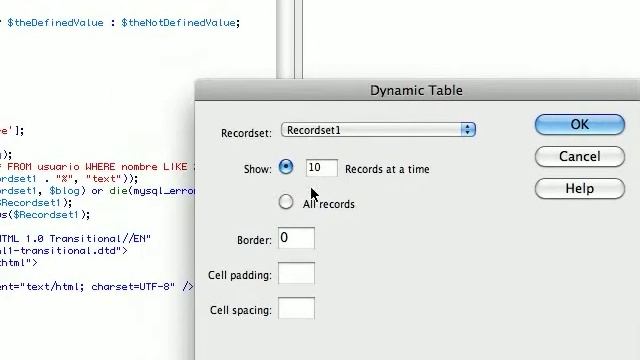Select the Records at a time radio button
Image resolution: width=640 pixels, height=360 pixels.
click(x=286, y=167)
